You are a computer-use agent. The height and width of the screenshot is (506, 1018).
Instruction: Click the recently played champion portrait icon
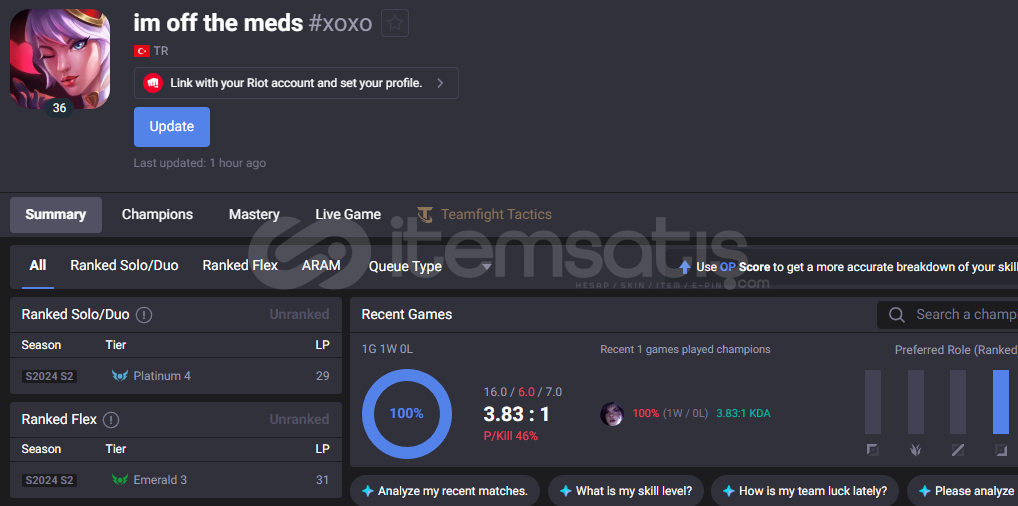612,414
